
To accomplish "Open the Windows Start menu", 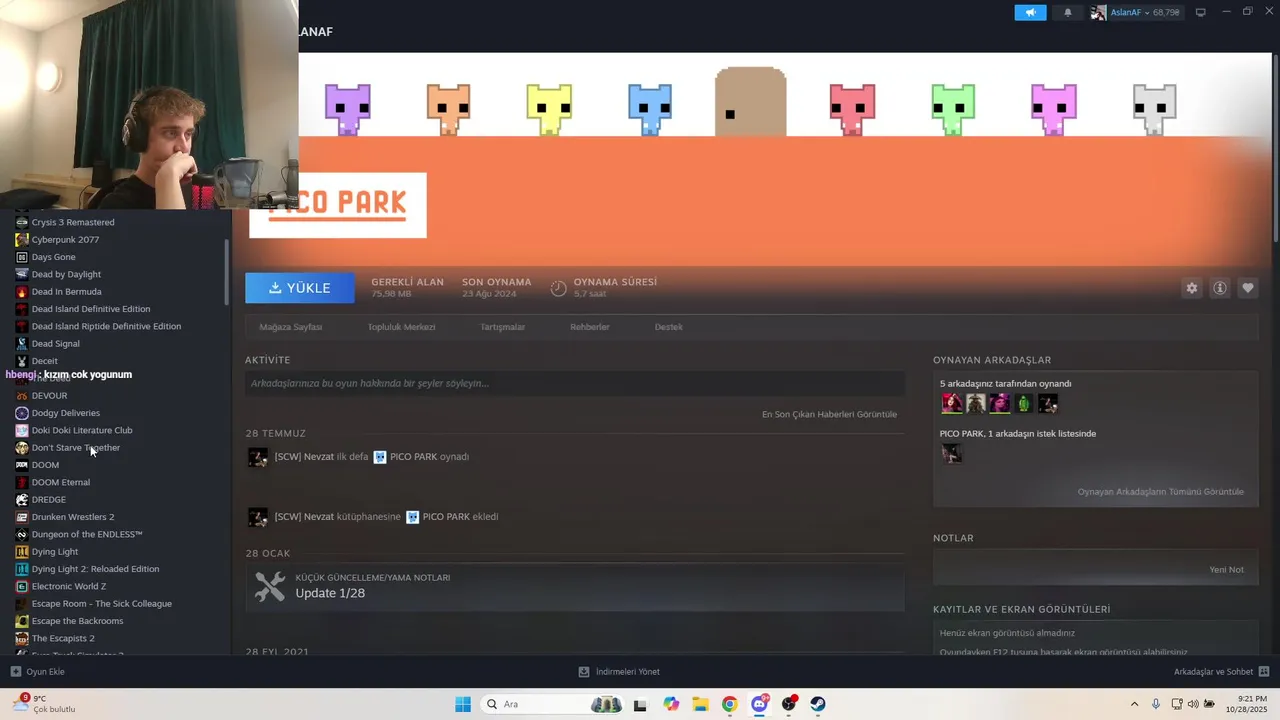I will pos(463,704).
